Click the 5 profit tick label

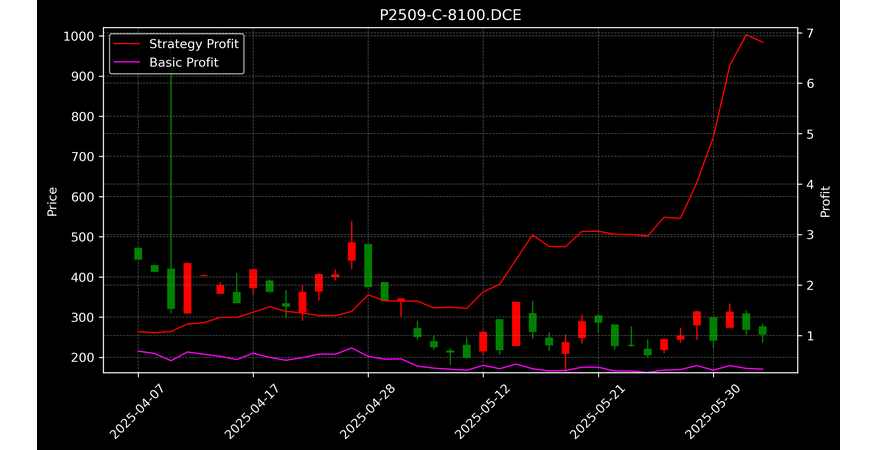point(810,134)
